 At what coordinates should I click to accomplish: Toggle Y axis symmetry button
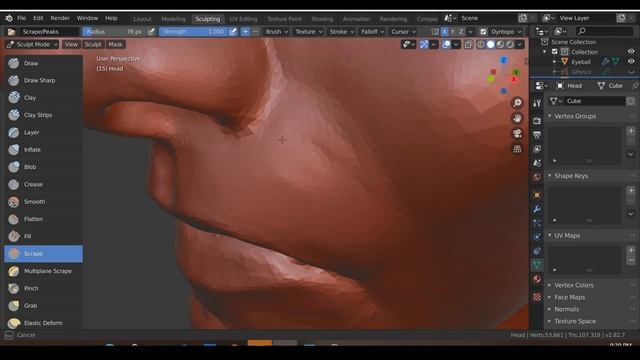click(x=453, y=32)
